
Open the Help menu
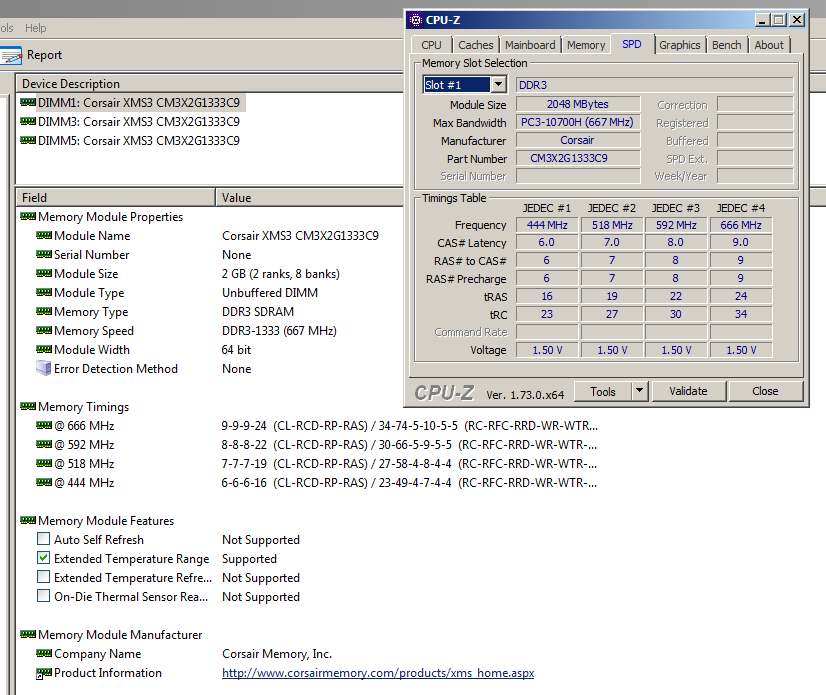click(36, 28)
